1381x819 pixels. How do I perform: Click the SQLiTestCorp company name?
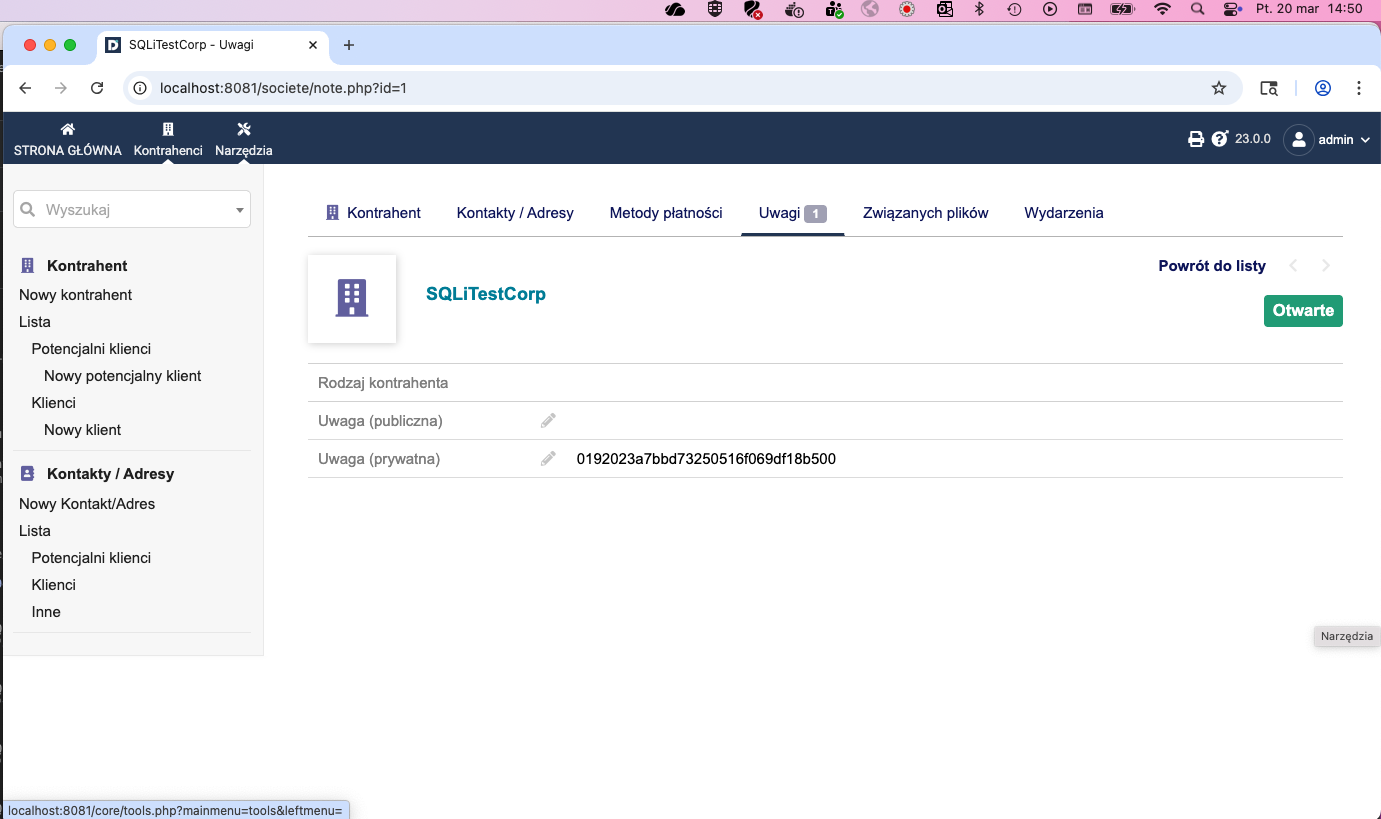click(x=486, y=294)
